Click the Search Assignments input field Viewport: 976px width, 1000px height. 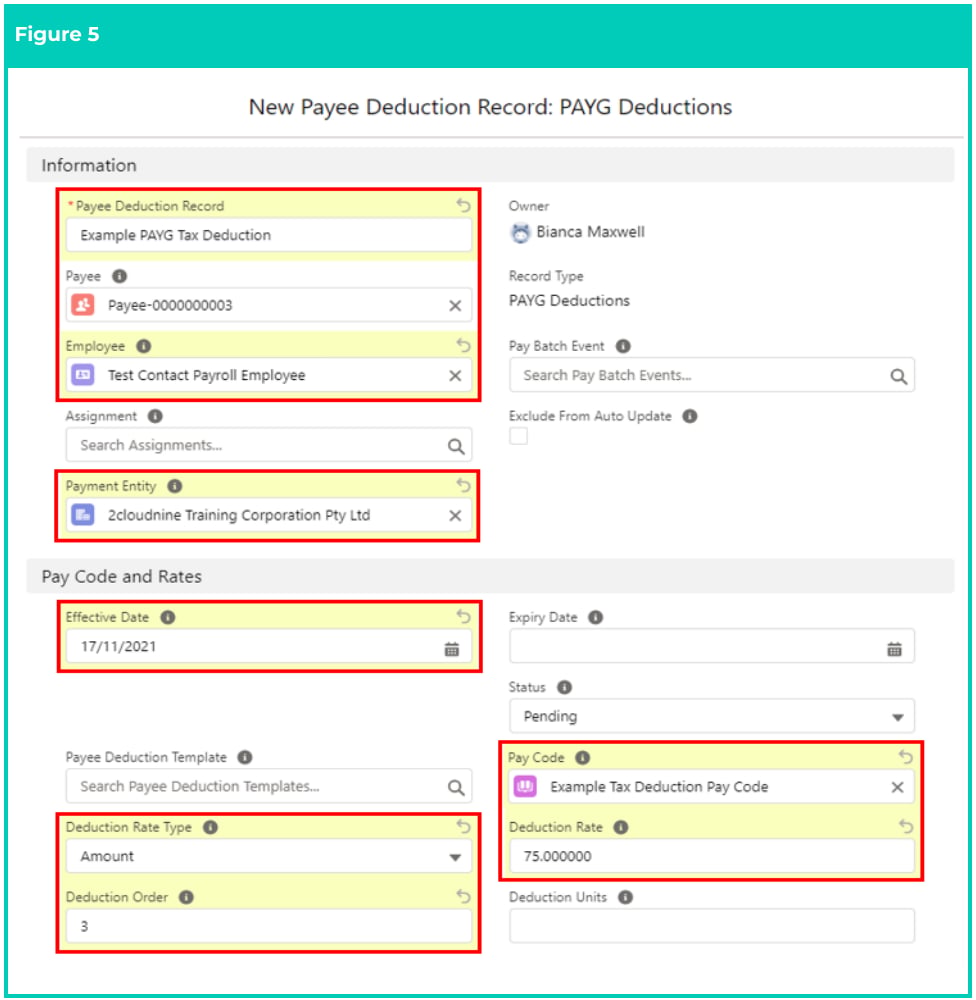click(269, 445)
